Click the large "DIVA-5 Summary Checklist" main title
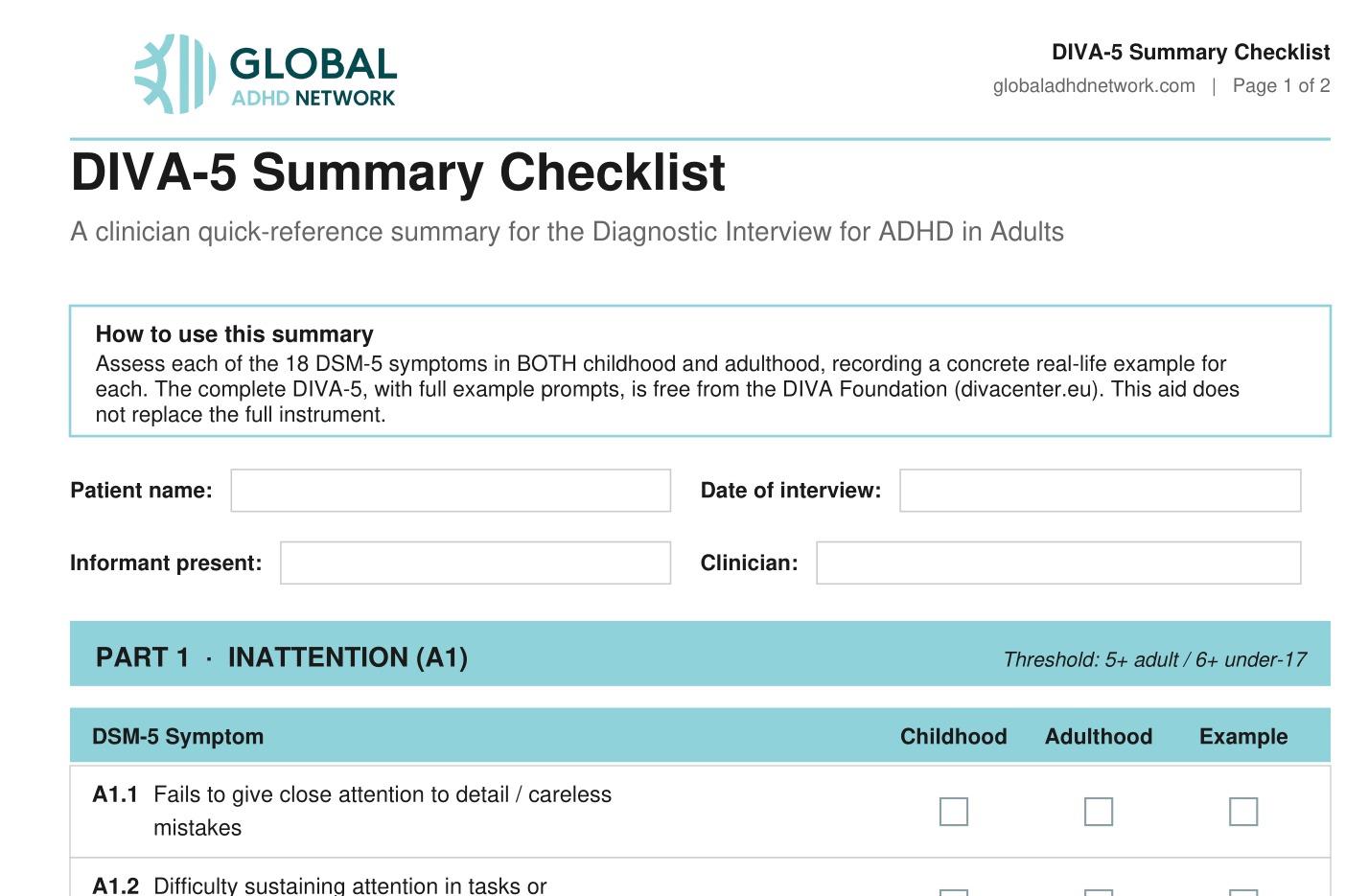This screenshot has width=1369, height=896. click(x=398, y=172)
